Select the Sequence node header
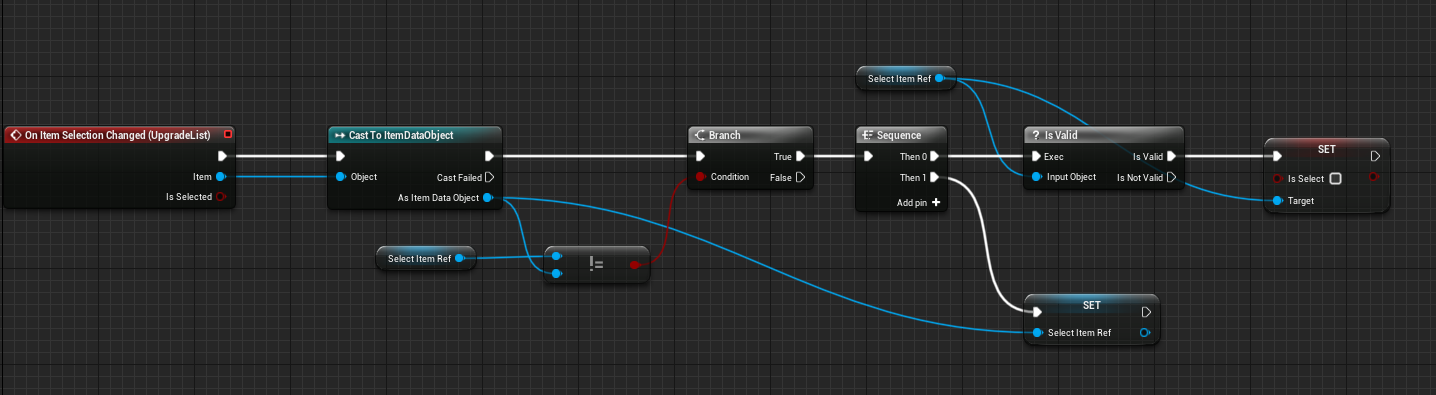The width and height of the screenshot is (1436, 395). pos(902,134)
